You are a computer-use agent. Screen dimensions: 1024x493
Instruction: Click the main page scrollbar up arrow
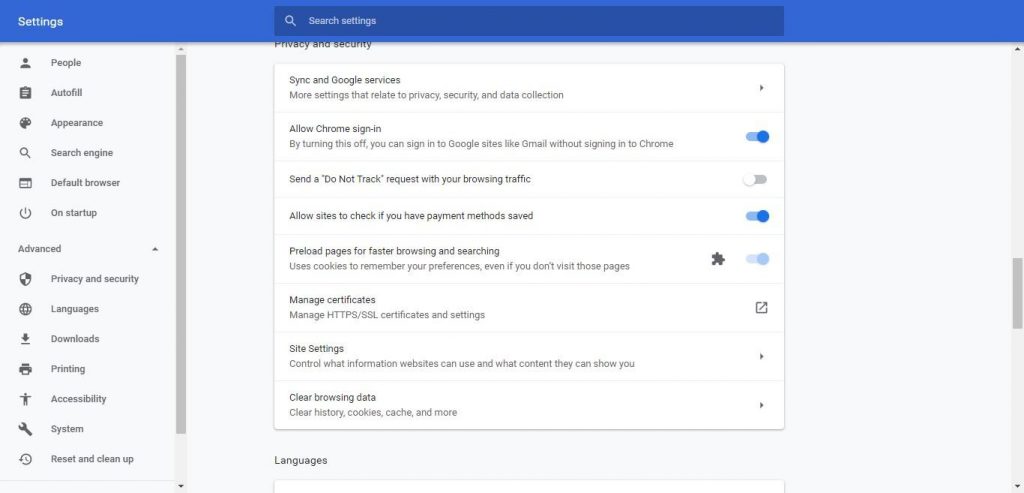[x=1017, y=49]
